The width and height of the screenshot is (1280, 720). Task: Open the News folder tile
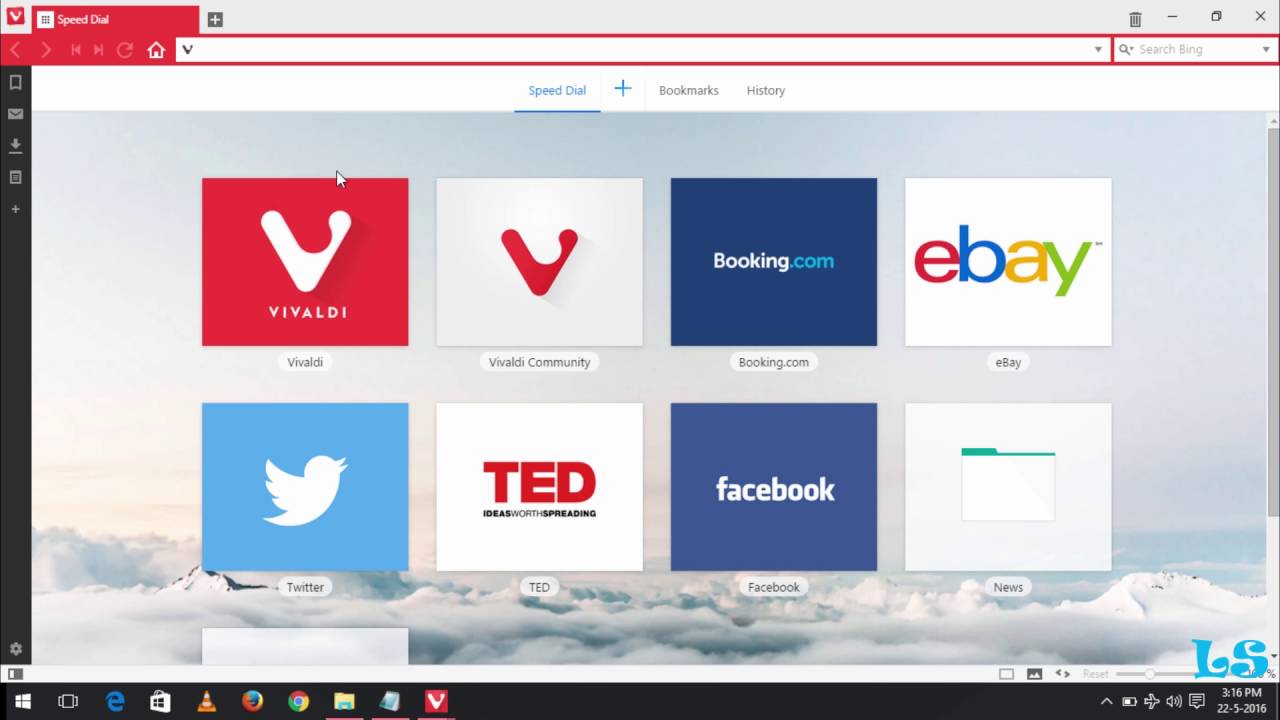[x=1008, y=487]
